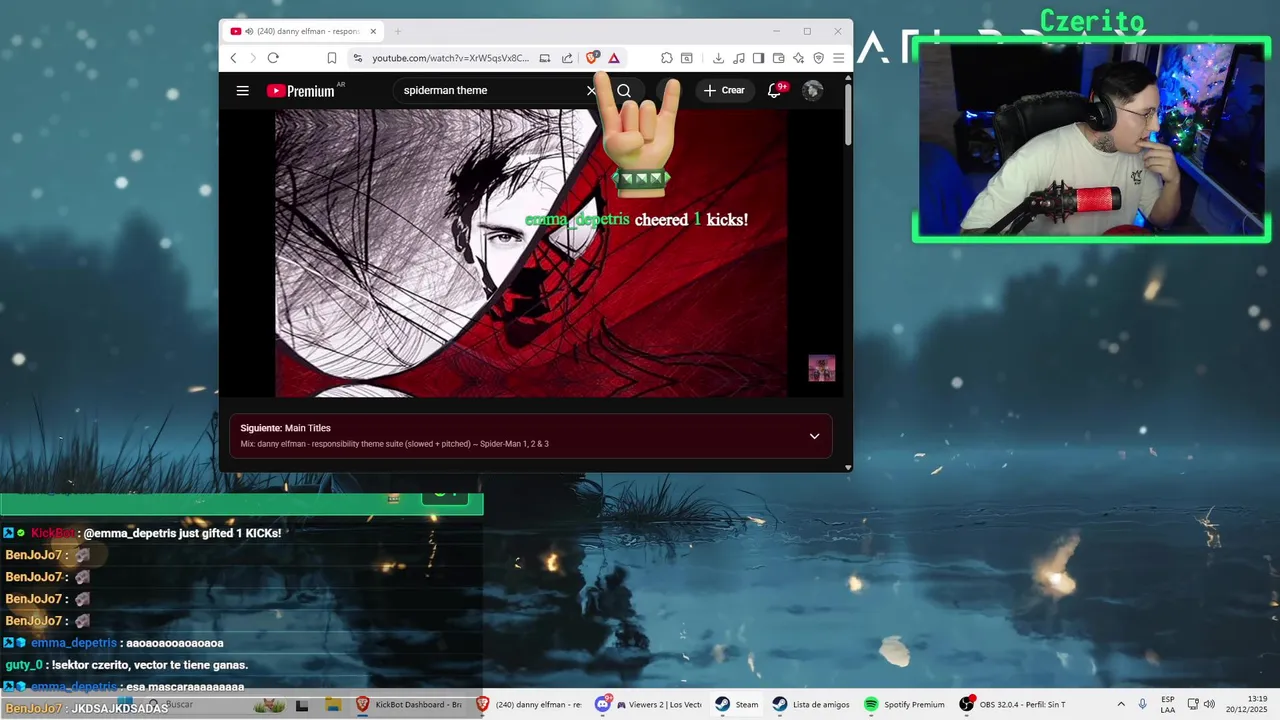Focus the YouTube search box with 'spiderman theme'
The image size is (1280, 720).
(490, 90)
